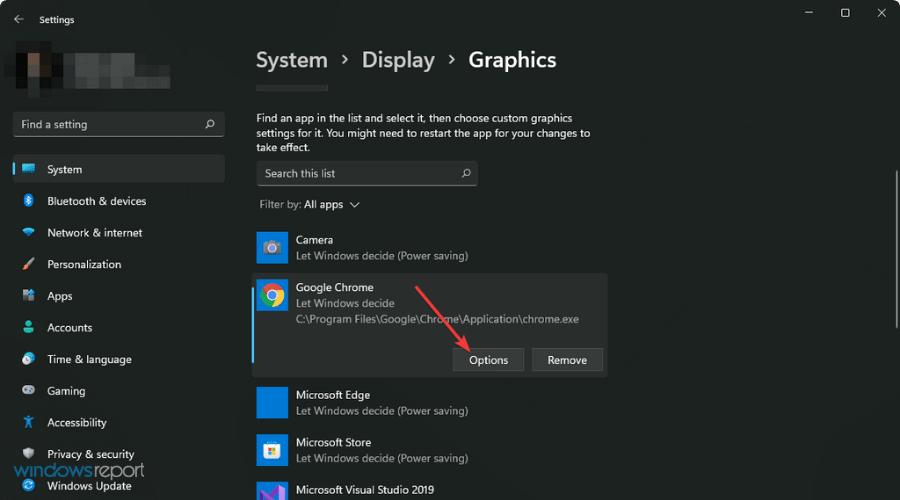Click the magnifier in Search this list
Viewport: 900px width, 500px height.
(x=466, y=173)
